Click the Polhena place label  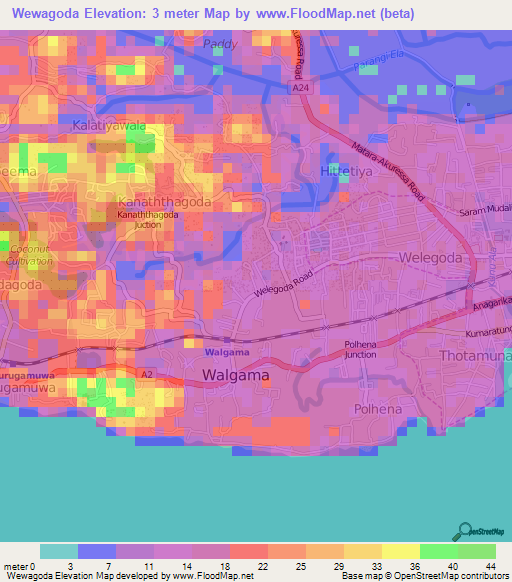tap(378, 409)
